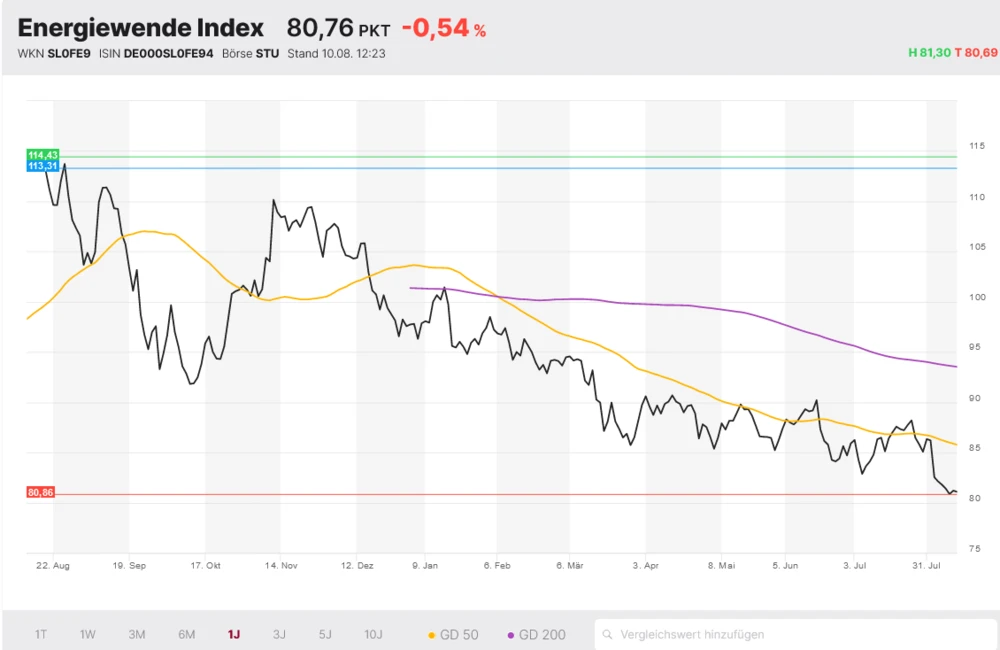Click the purple GD 200 dot
The height and width of the screenshot is (650, 1000).
(511, 635)
